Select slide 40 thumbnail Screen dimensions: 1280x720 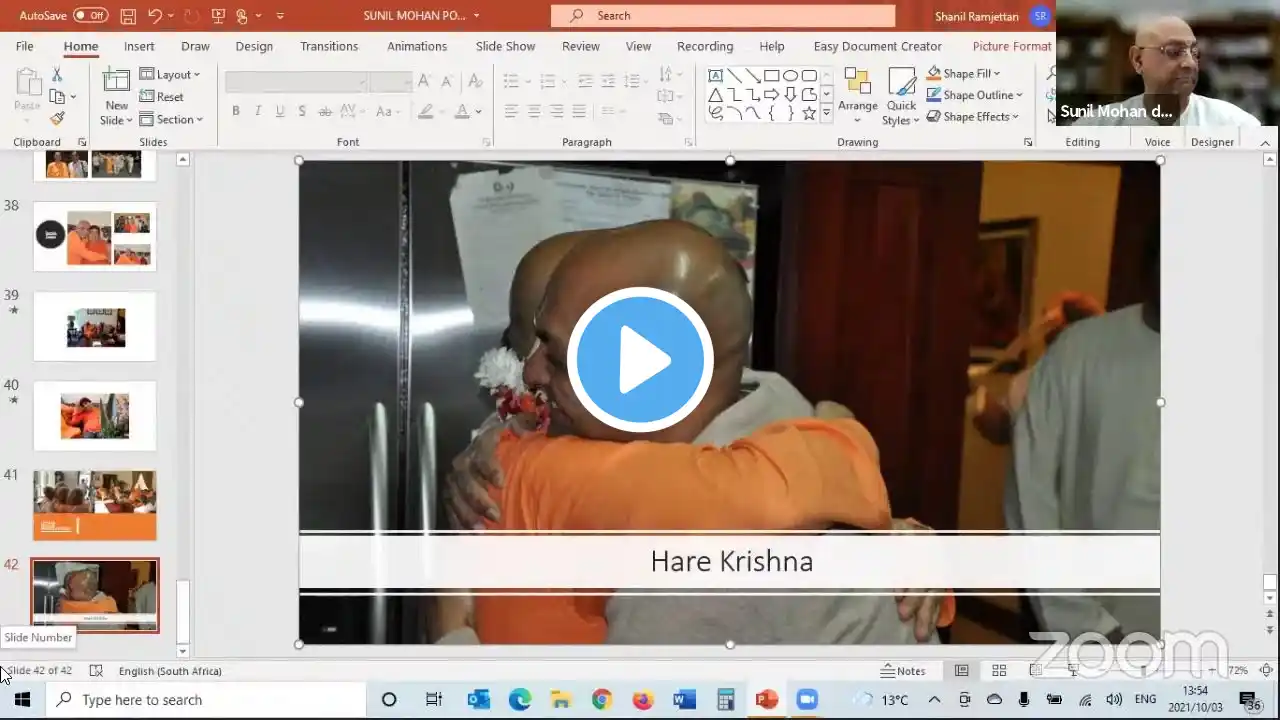click(x=95, y=416)
